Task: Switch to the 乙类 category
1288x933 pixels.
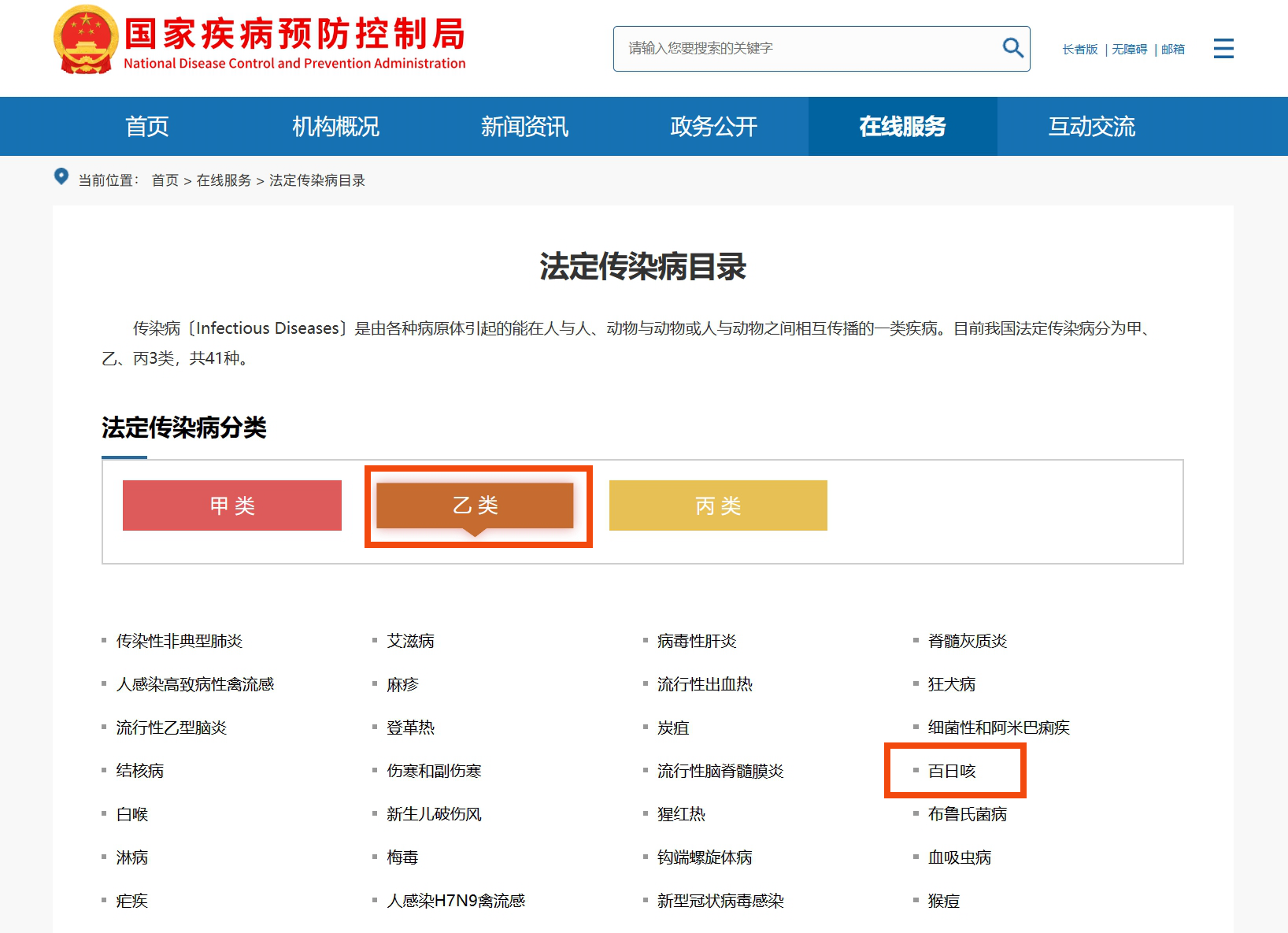Action: point(477,505)
